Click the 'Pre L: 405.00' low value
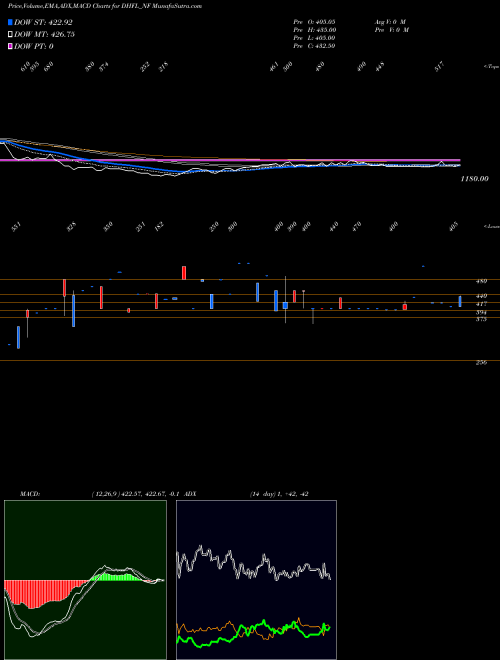The image size is (500, 660). (314, 37)
